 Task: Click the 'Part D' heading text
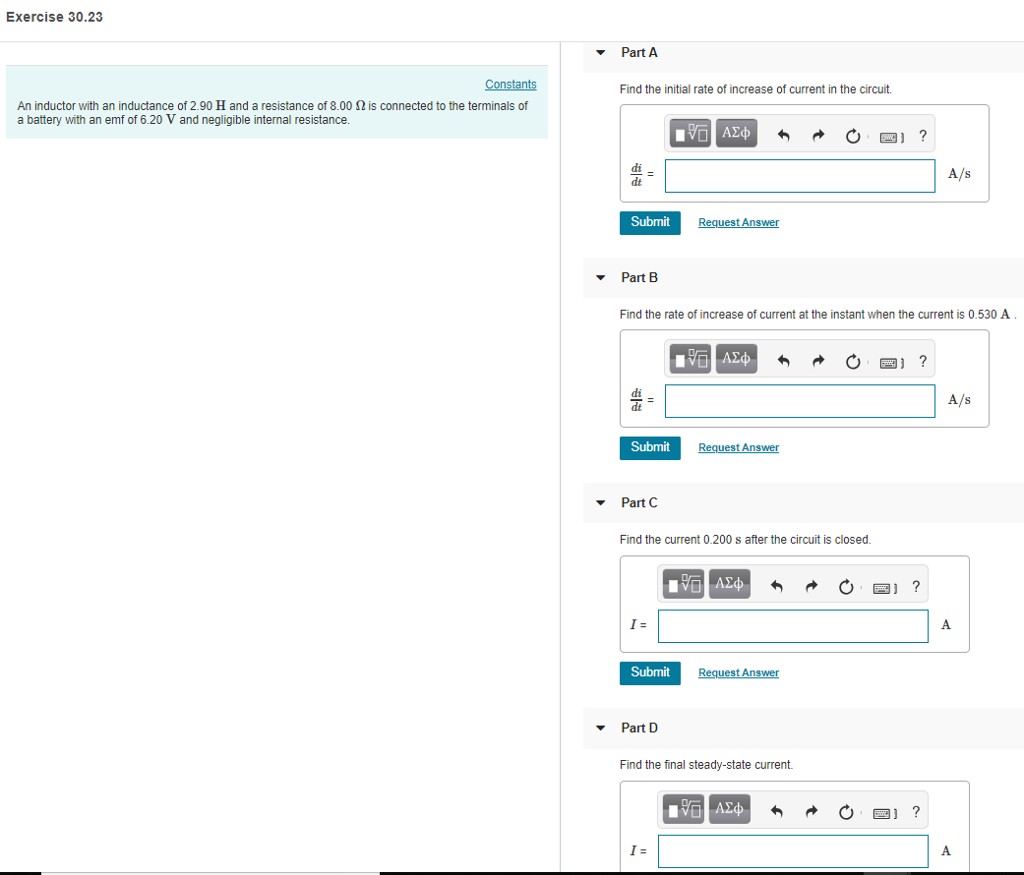point(639,728)
